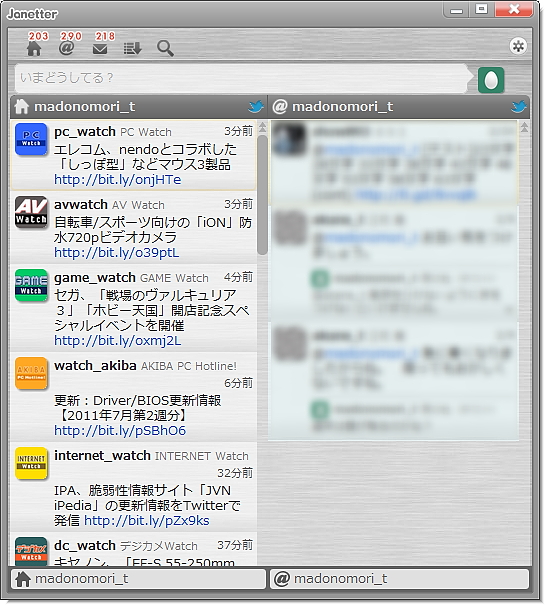Jump to top of mentions timeline arrow
Screen dimensions: 545x605
[x=524, y=127]
